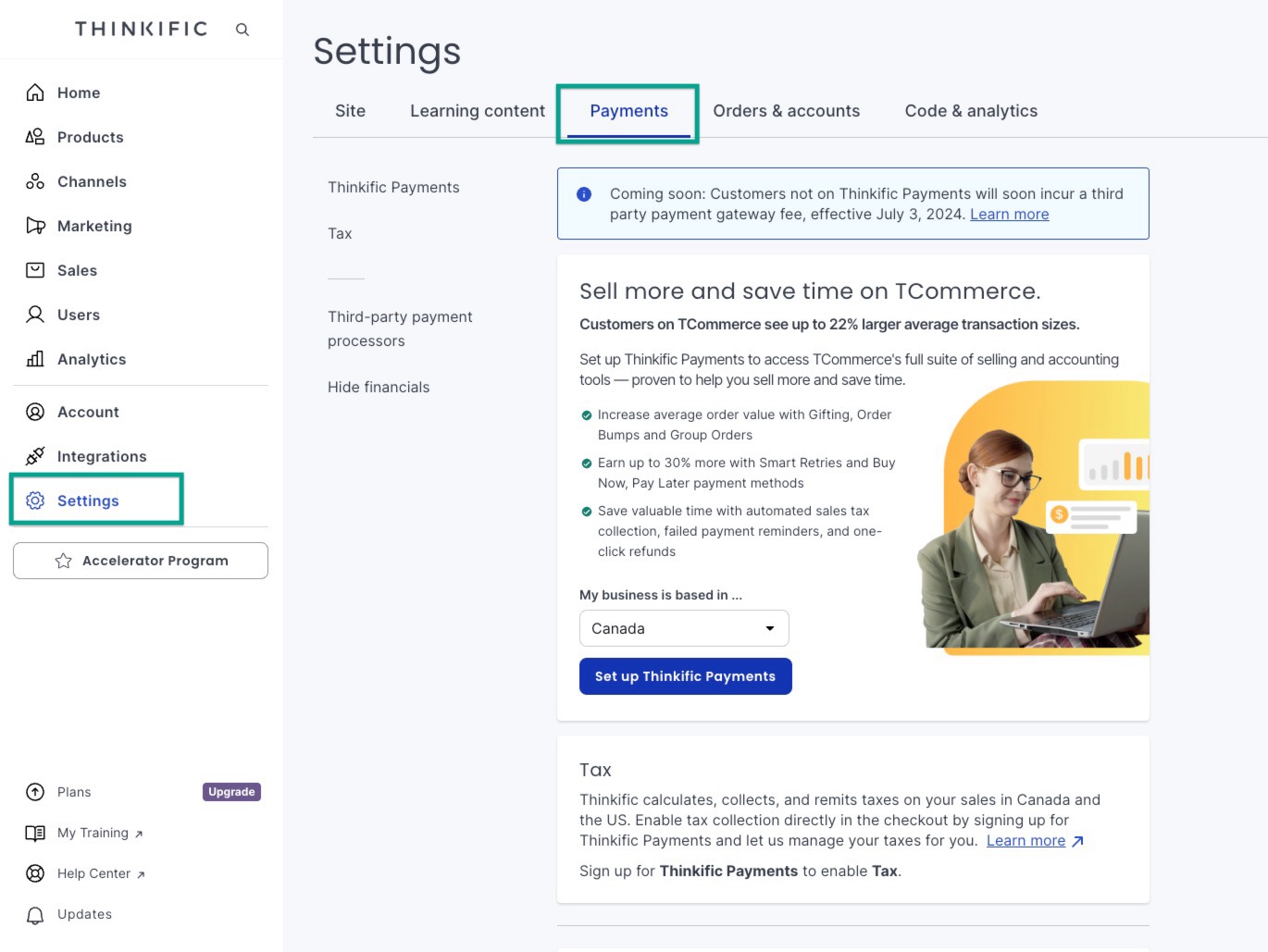This screenshot has width=1268, height=952.
Task: Click the Account profile circle icon
Action: (35, 412)
